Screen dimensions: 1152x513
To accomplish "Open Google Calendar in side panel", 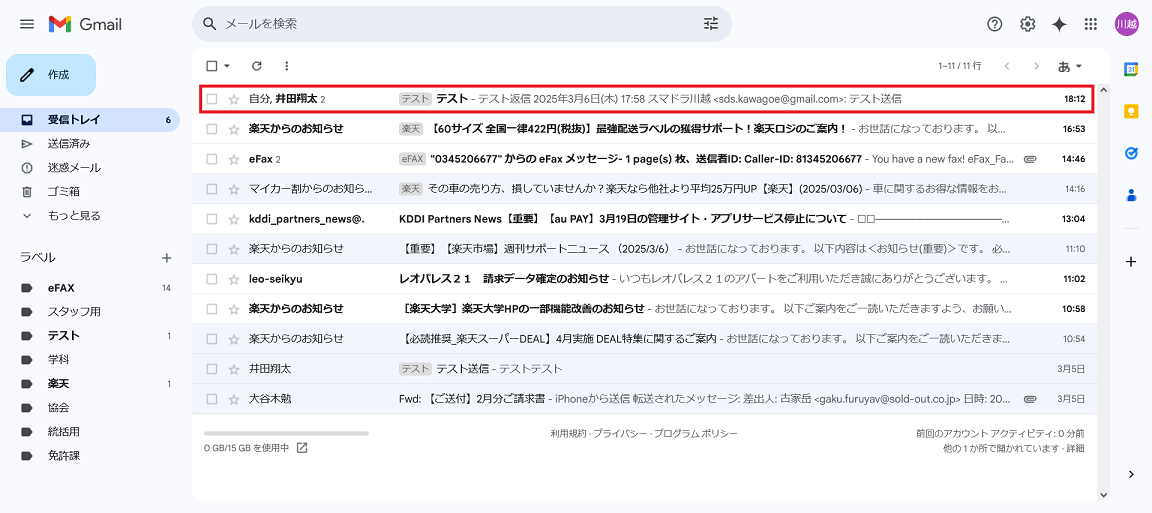I will pos(1131,69).
